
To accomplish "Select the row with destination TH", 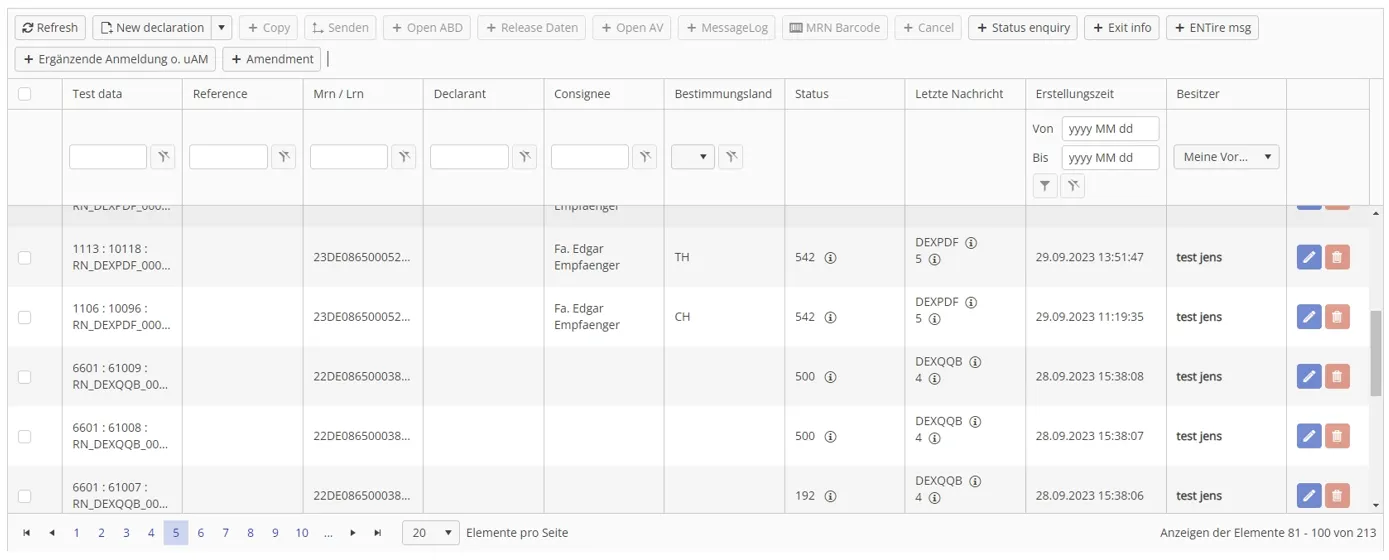I will (25, 257).
